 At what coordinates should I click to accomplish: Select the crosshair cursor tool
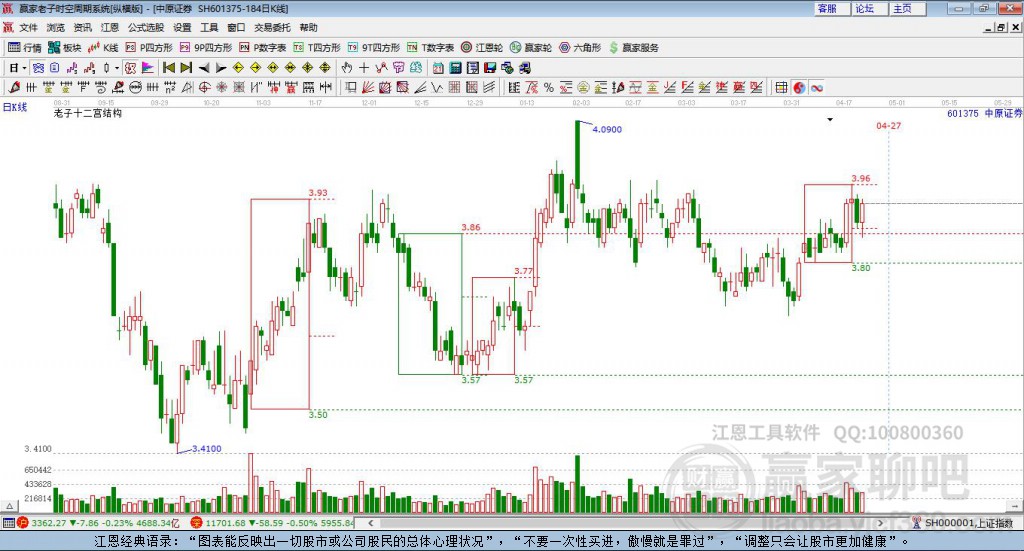point(364,68)
